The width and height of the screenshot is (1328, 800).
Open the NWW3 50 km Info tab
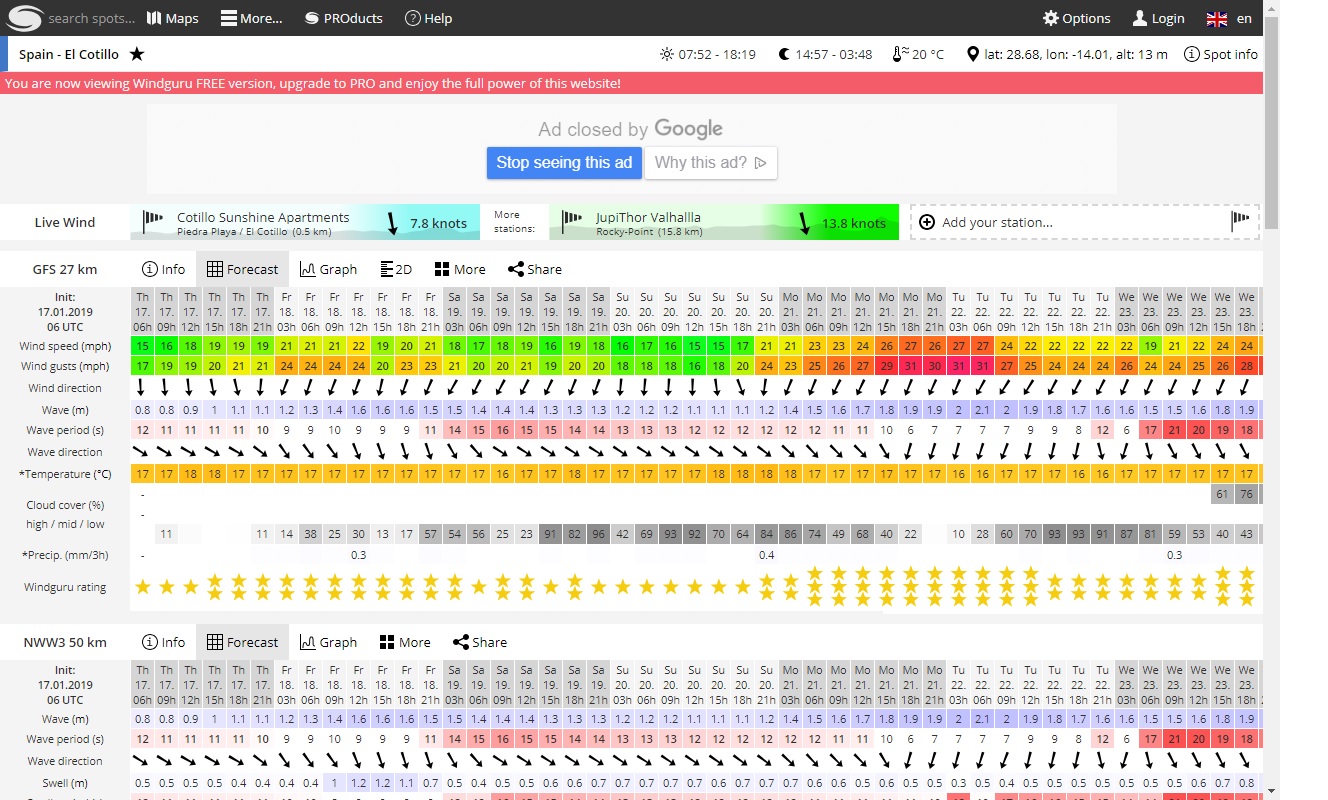coord(163,642)
